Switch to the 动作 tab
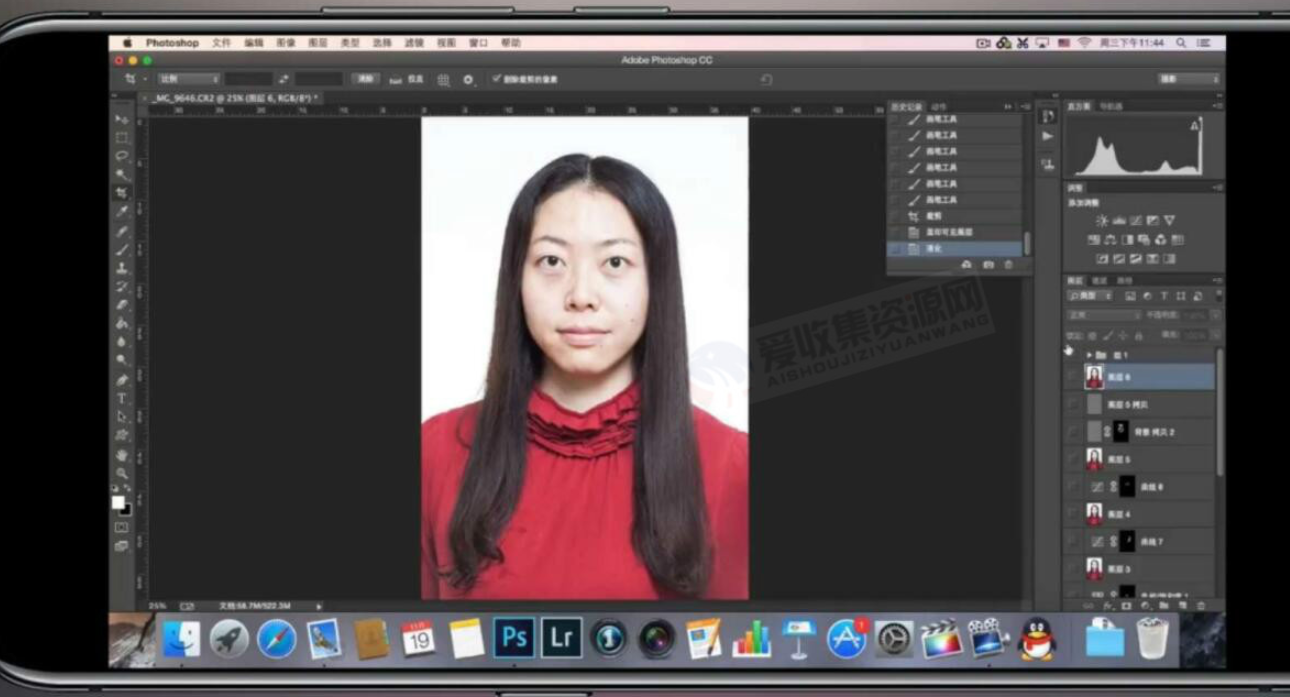 pos(939,106)
